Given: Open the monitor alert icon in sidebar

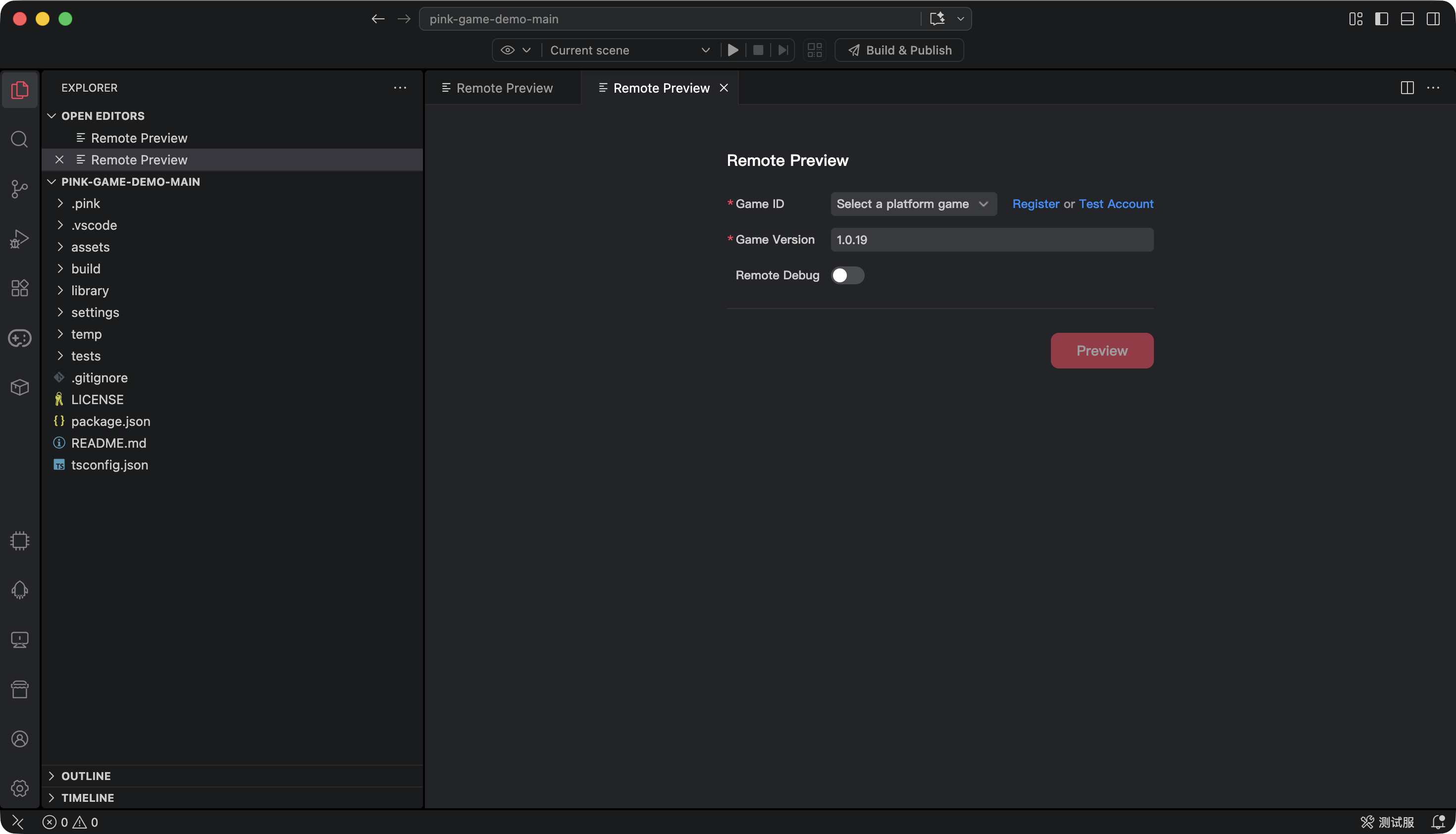Looking at the screenshot, I should [19, 640].
